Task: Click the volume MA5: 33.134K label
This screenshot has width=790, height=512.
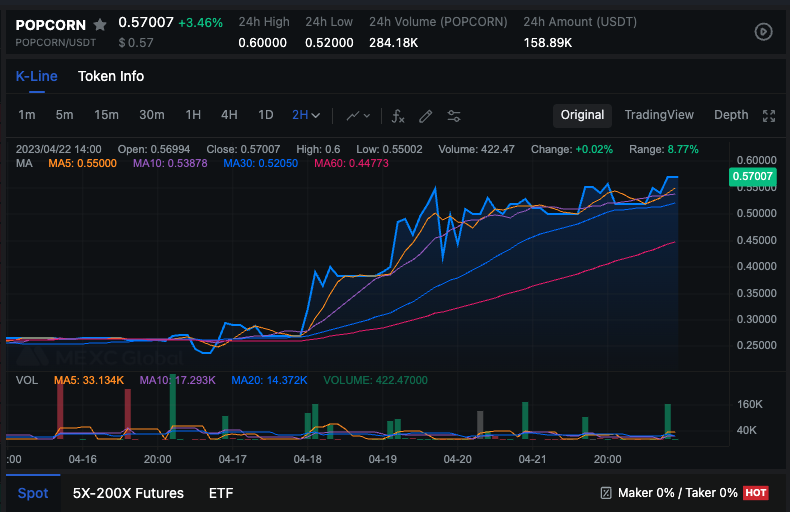Action: point(89,380)
